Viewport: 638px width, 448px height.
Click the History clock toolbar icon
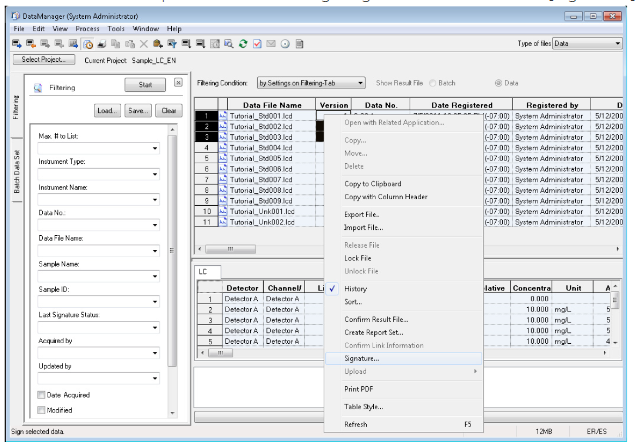[x=88, y=44]
